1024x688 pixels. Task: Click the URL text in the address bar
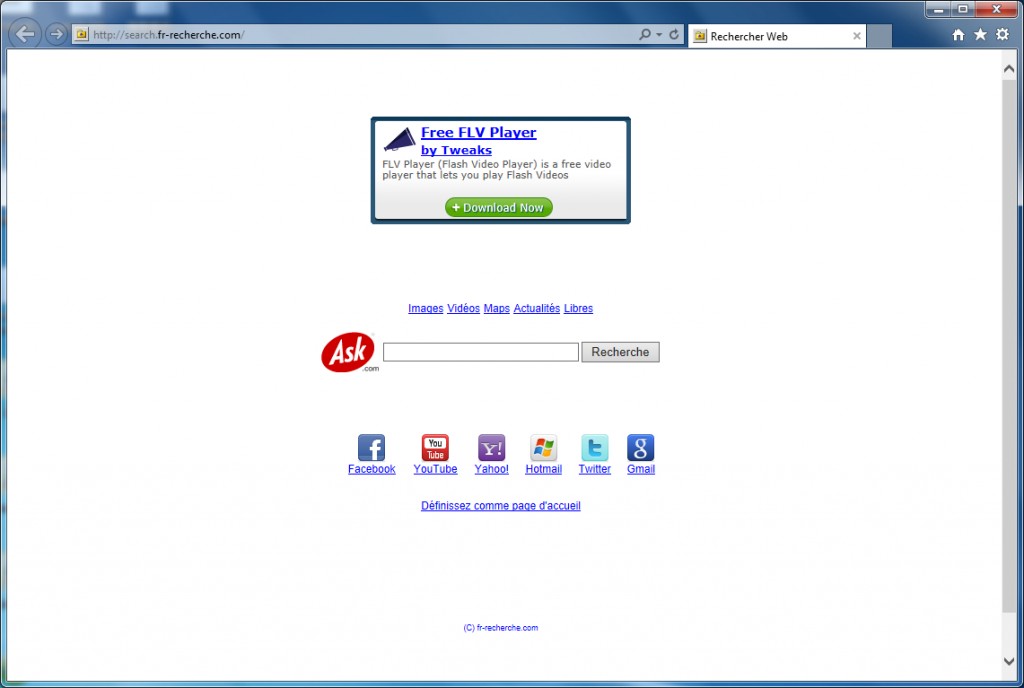tap(168, 35)
